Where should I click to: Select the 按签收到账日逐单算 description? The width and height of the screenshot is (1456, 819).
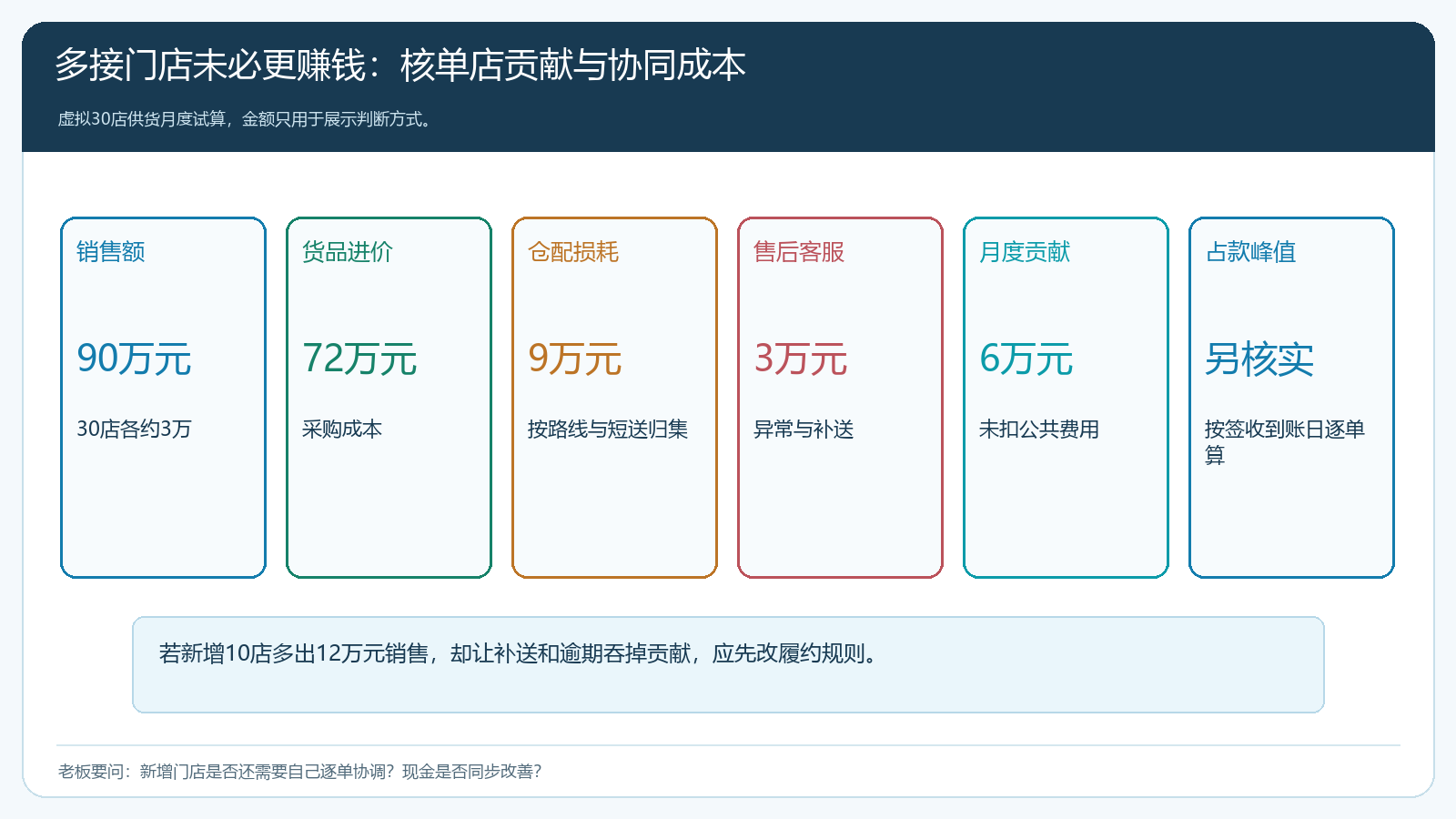click(1285, 442)
